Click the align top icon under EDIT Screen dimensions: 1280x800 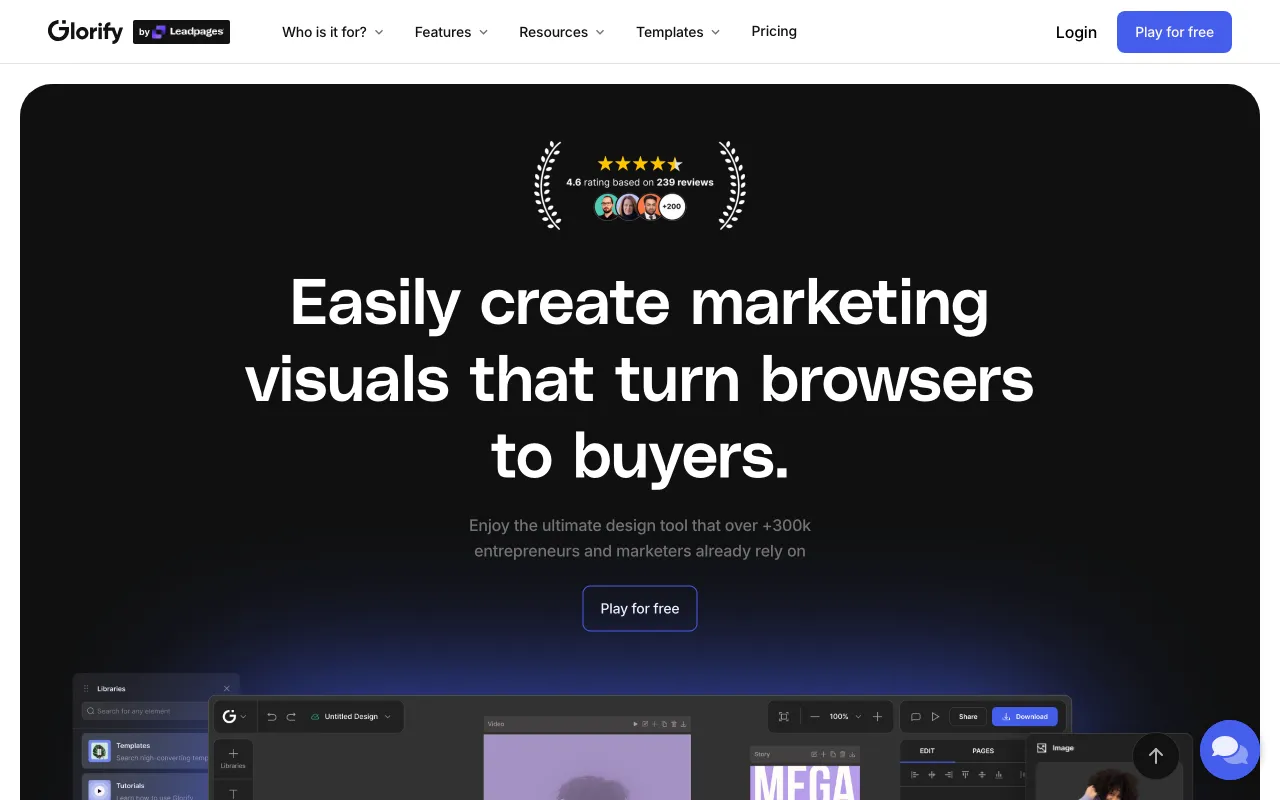click(x=965, y=775)
